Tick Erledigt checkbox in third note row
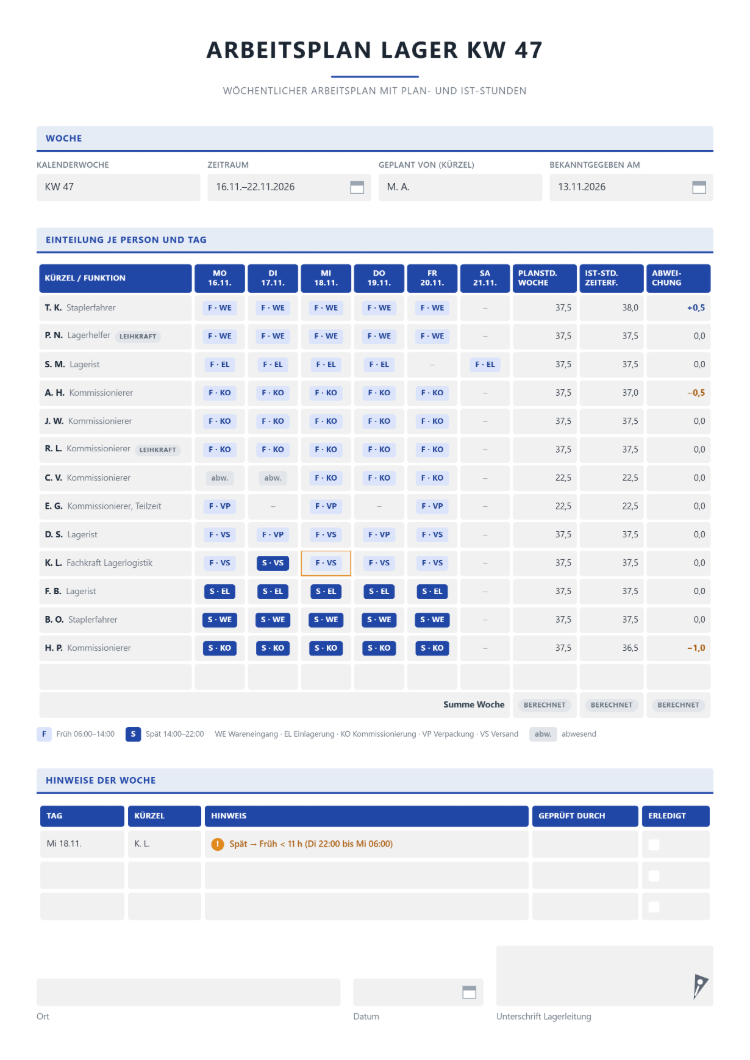 pyautogui.click(x=654, y=907)
